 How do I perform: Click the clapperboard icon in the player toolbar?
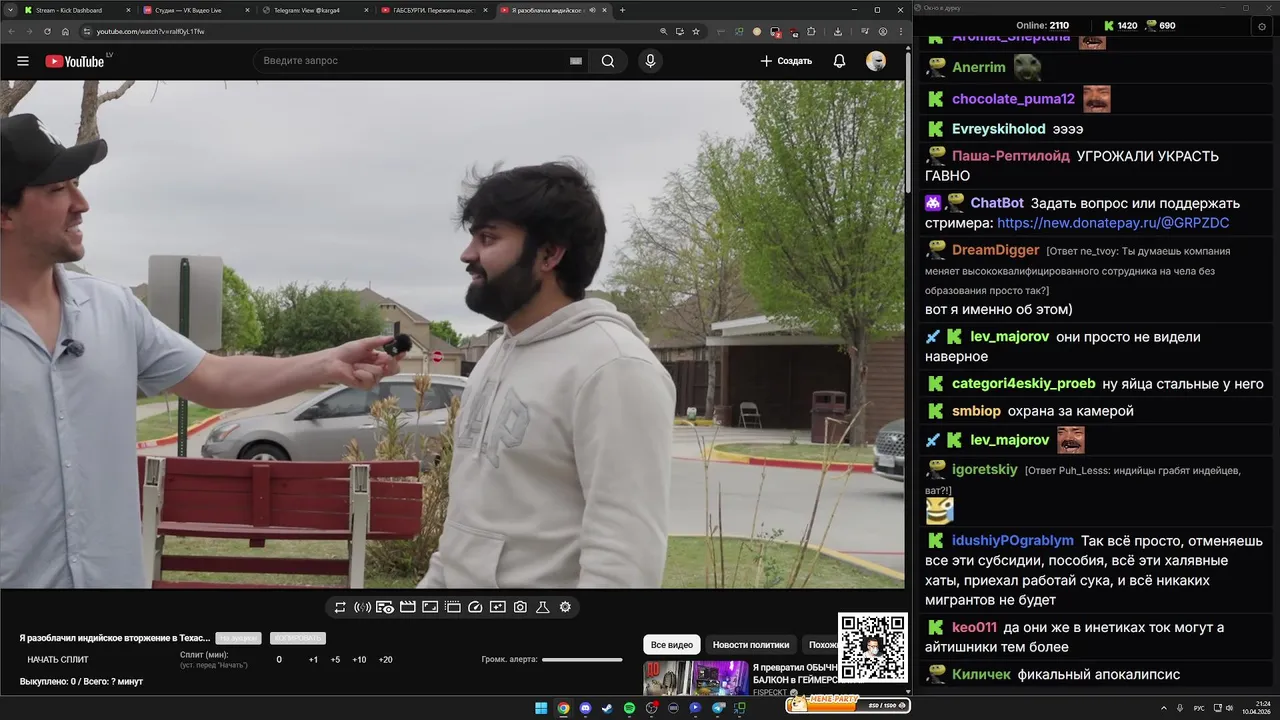pos(407,607)
